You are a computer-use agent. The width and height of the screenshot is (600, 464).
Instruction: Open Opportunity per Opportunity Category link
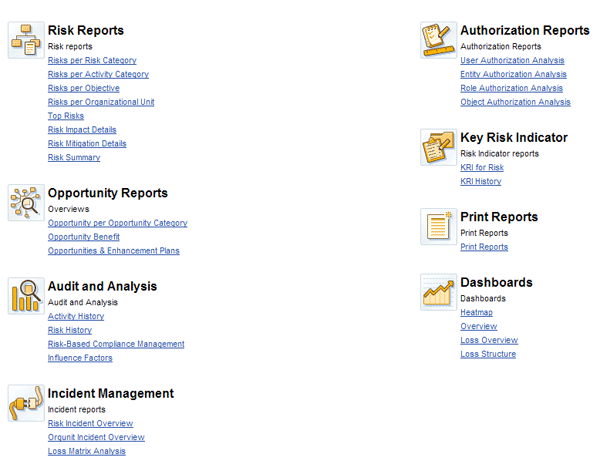[x=117, y=223]
